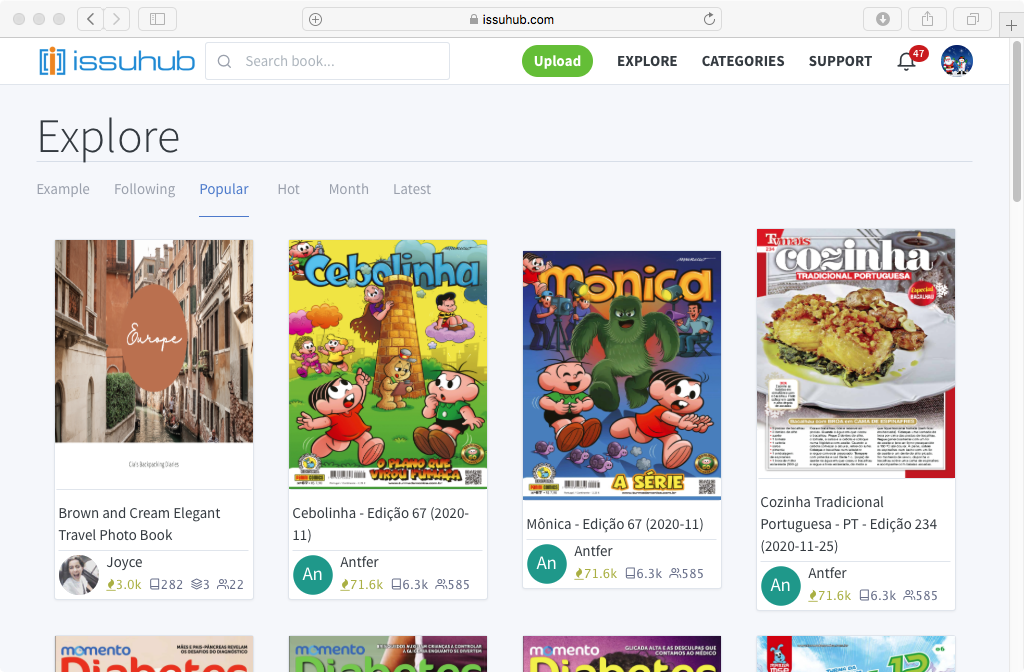Image resolution: width=1024 pixels, height=672 pixels.
Task: Open a new Safari tab
Action: click(1011, 25)
